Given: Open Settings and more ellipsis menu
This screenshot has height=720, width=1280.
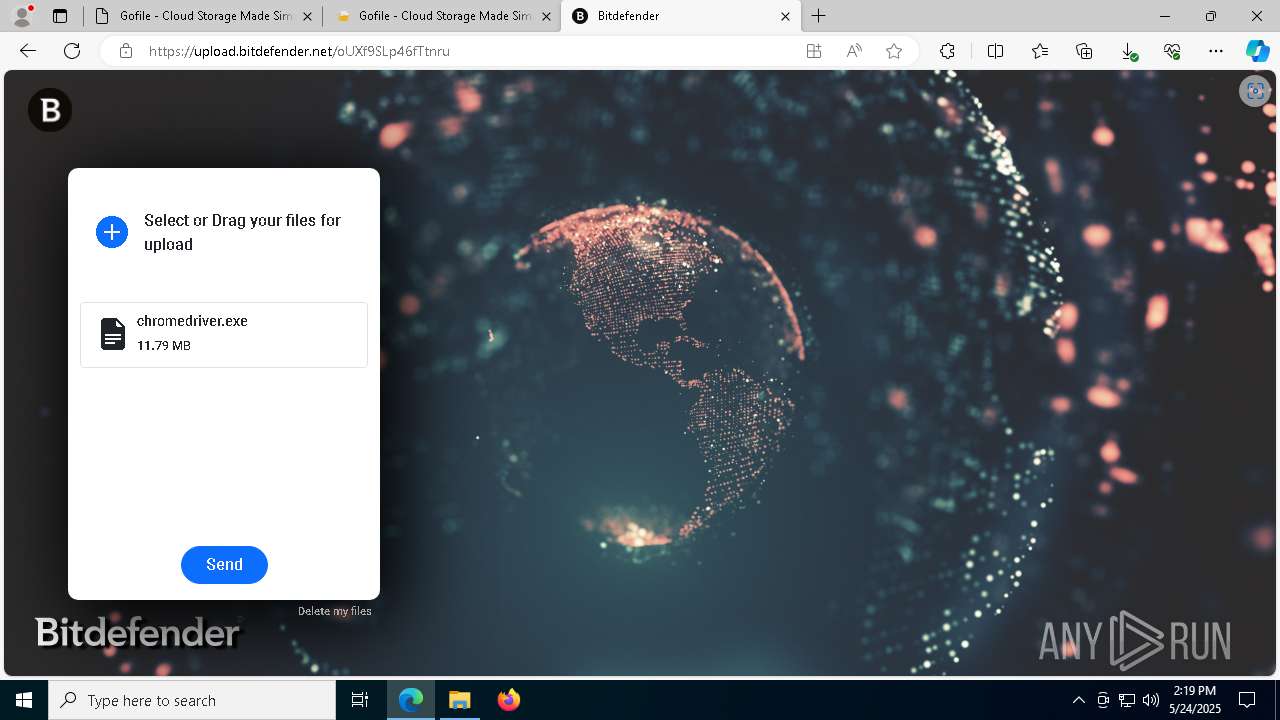Looking at the screenshot, I should (x=1216, y=51).
